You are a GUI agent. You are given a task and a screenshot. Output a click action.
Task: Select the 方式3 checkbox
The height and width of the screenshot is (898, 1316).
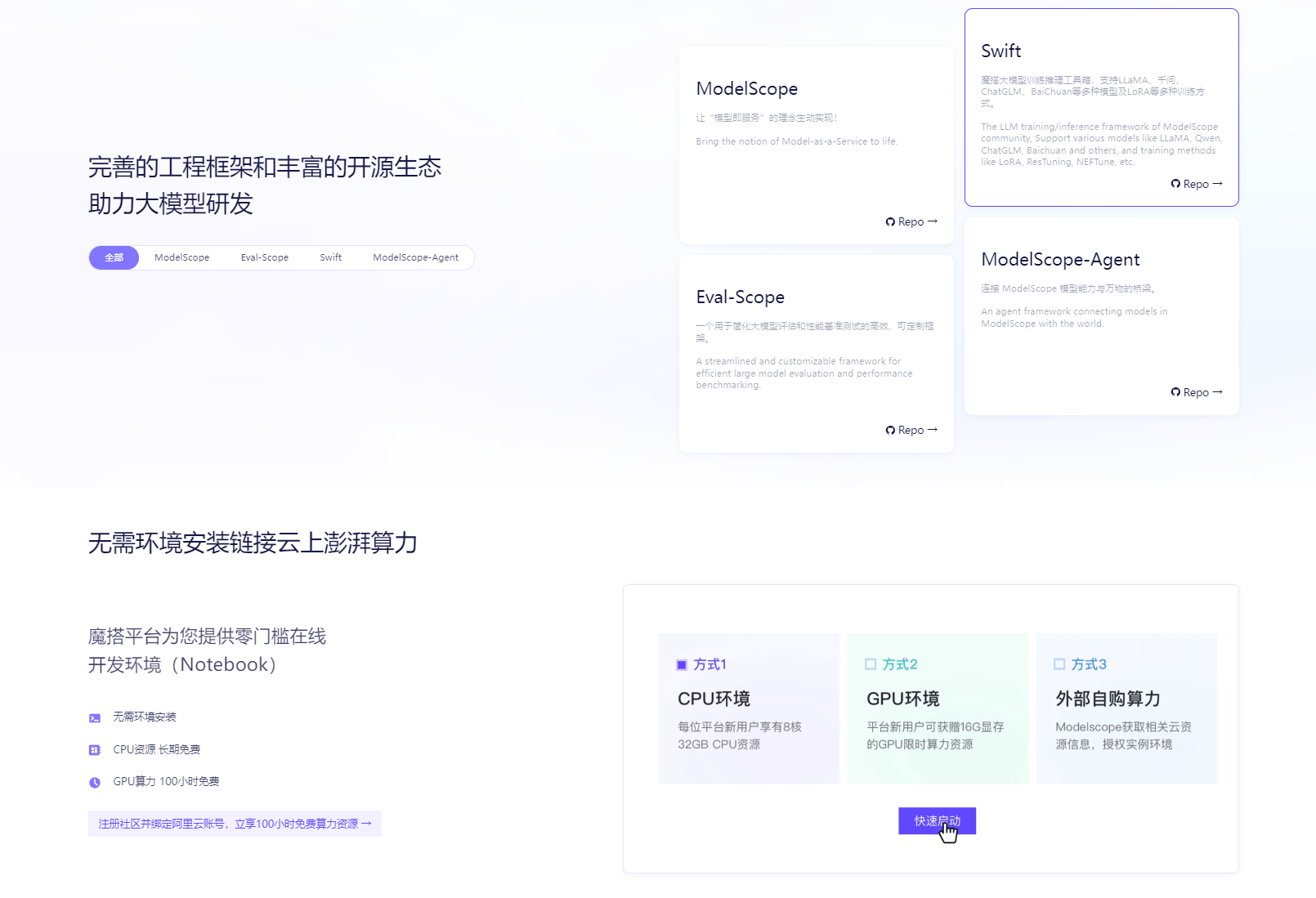(1059, 664)
